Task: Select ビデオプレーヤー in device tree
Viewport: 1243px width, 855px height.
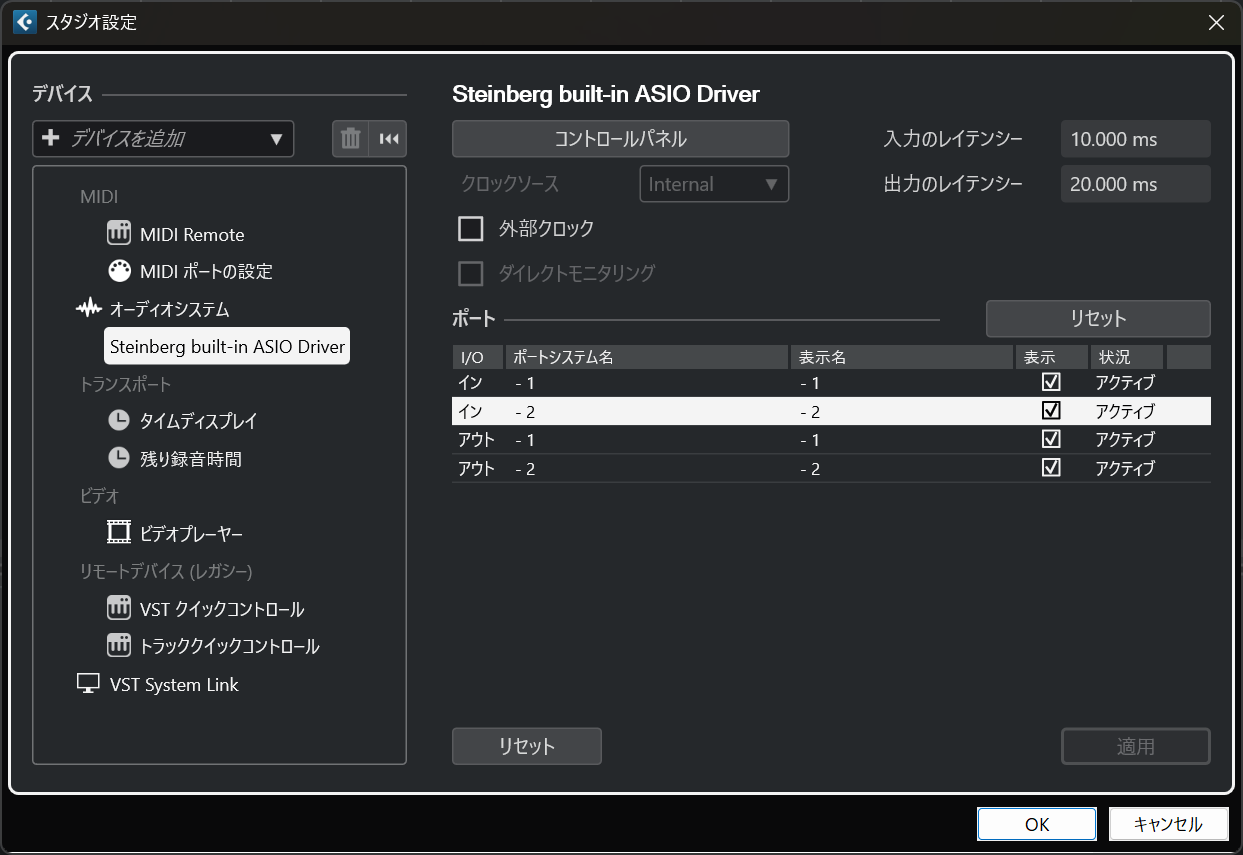Action: 191,534
